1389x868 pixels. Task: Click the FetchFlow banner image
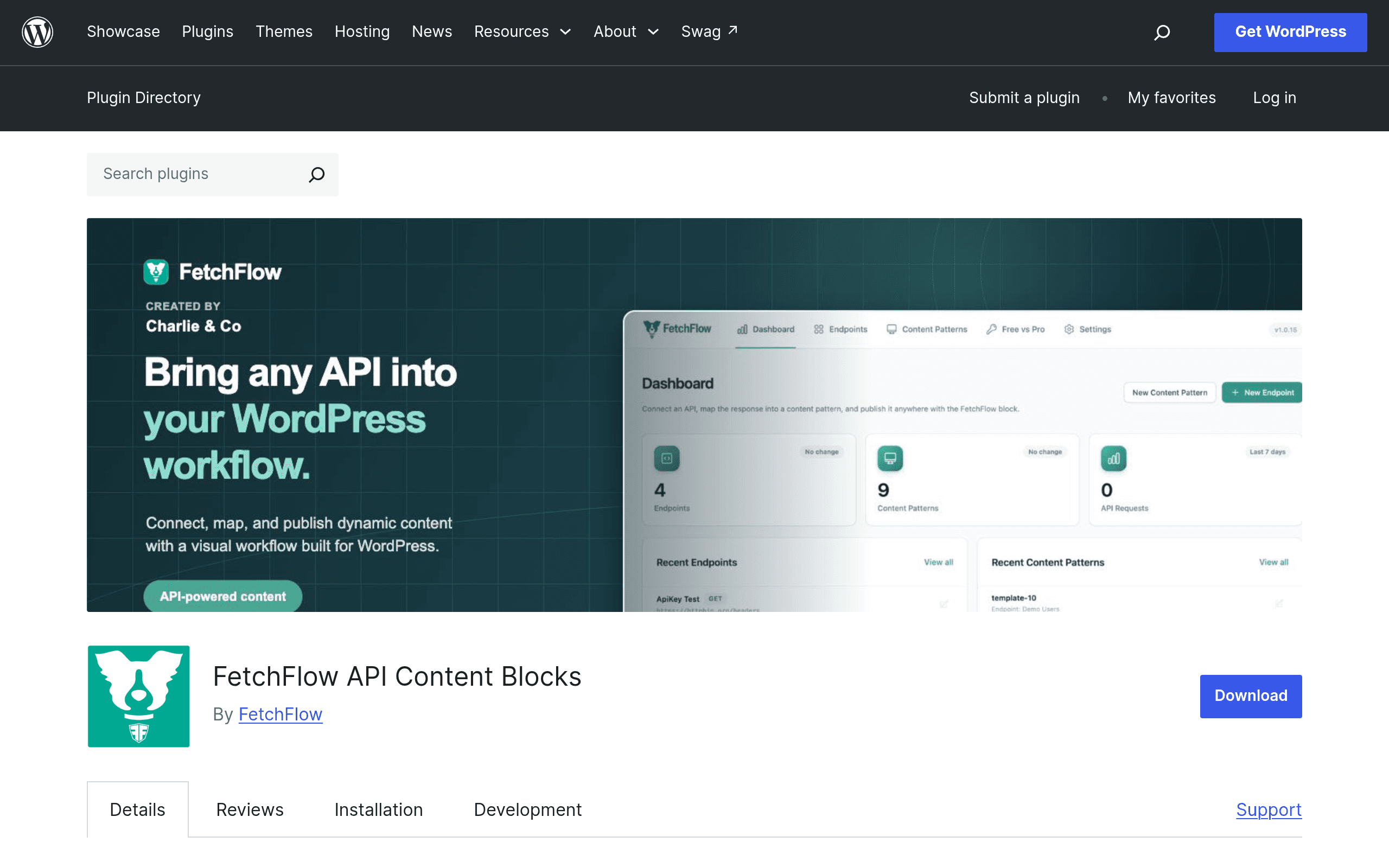[x=694, y=414]
